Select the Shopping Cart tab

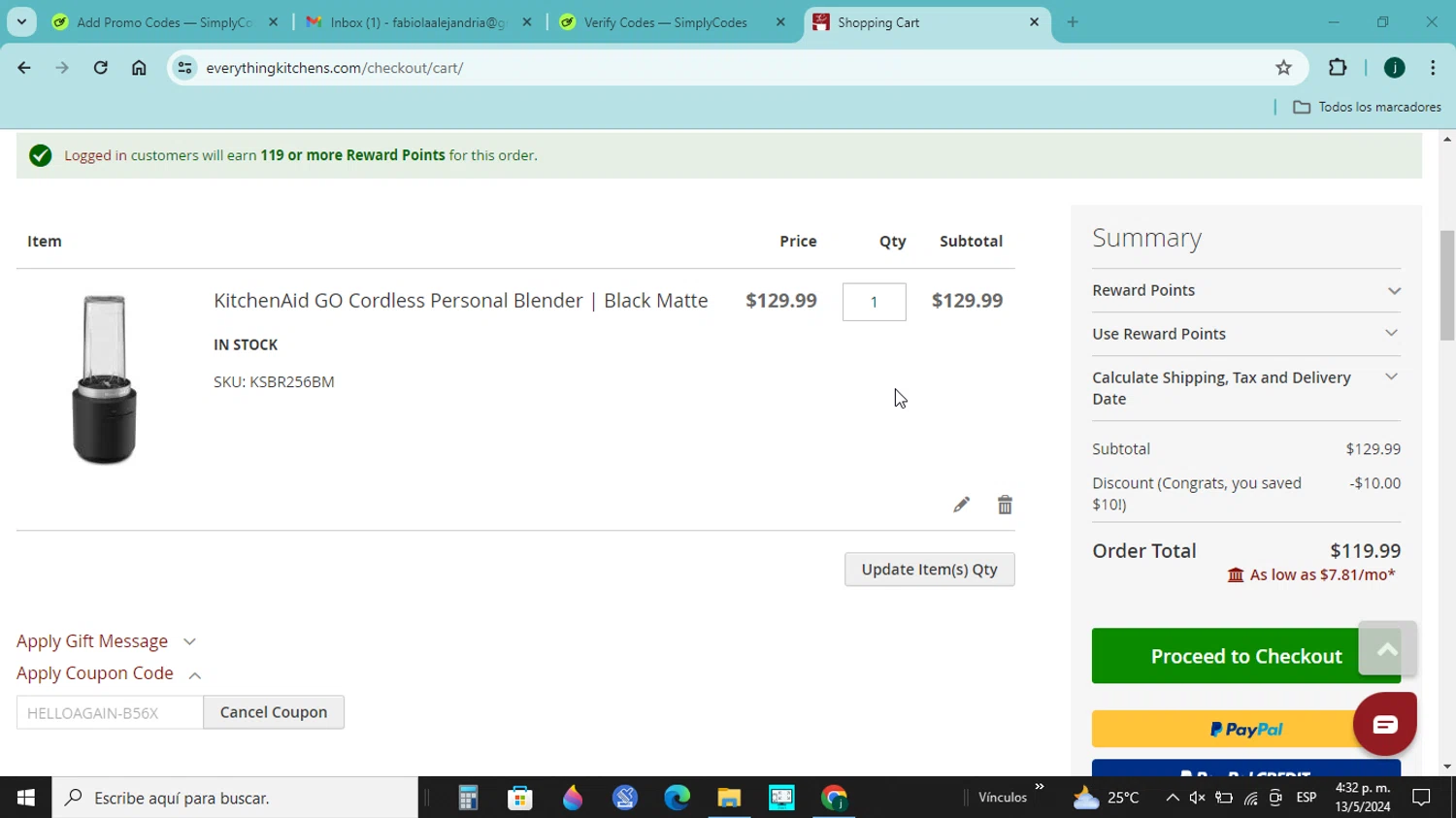click(927, 22)
